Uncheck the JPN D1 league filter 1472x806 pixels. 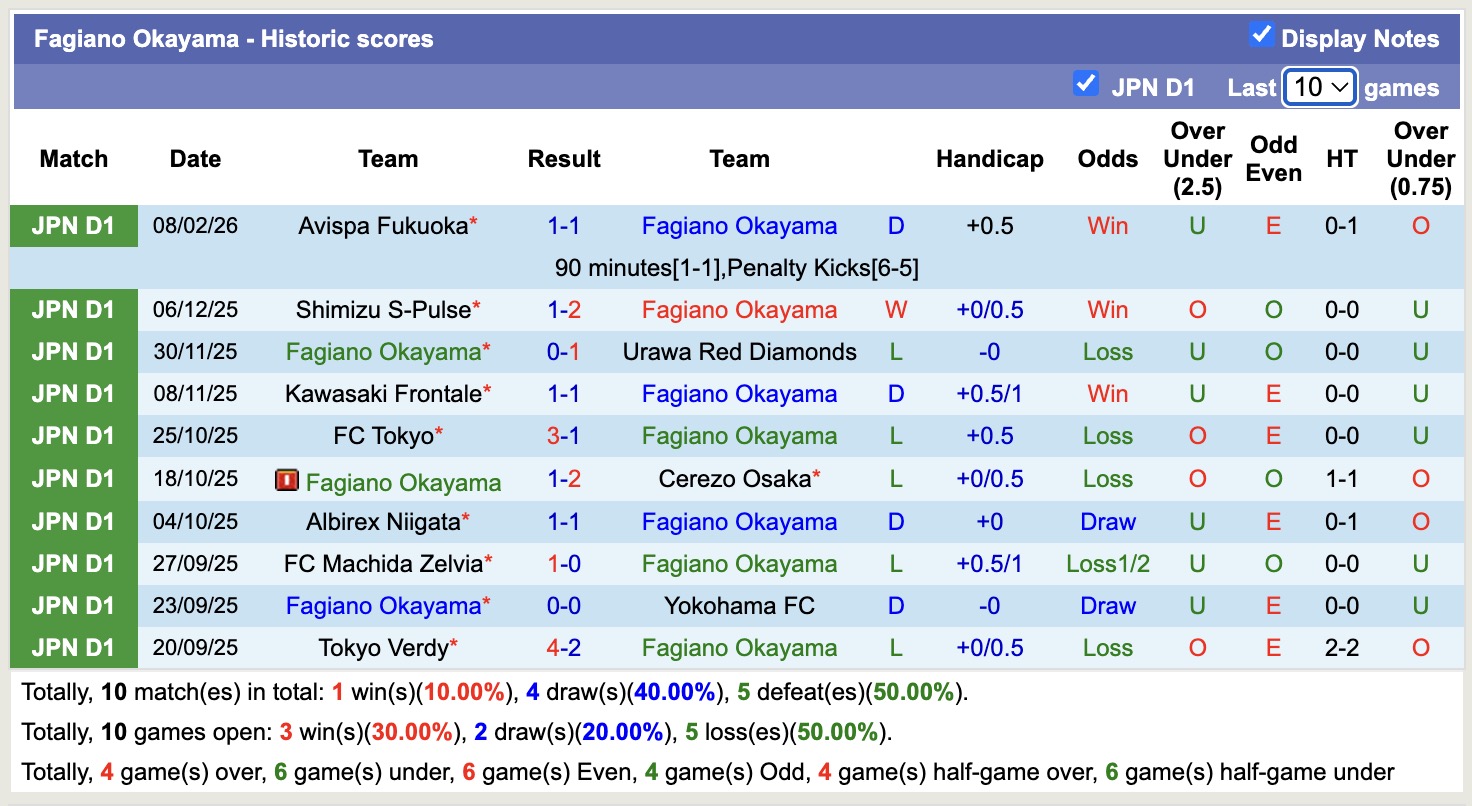1086,84
